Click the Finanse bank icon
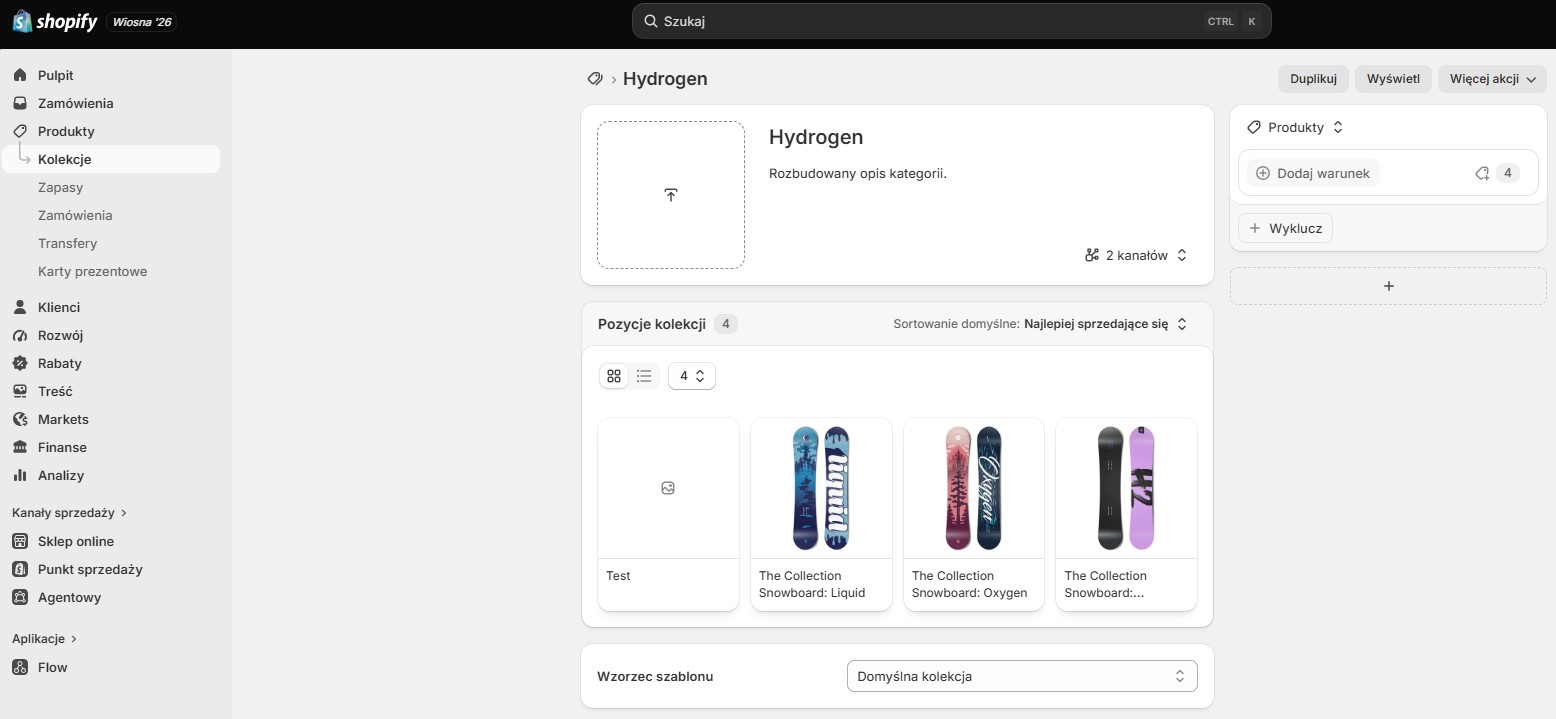 point(20,447)
